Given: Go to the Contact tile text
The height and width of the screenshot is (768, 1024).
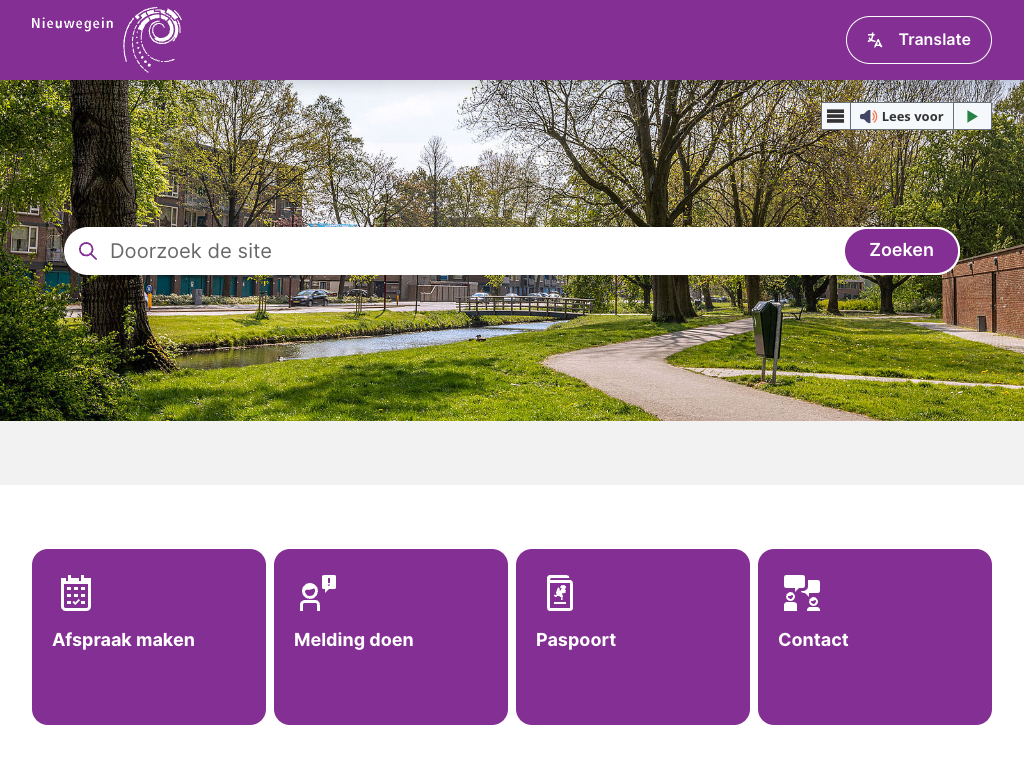Looking at the screenshot, I should point(813,640).
